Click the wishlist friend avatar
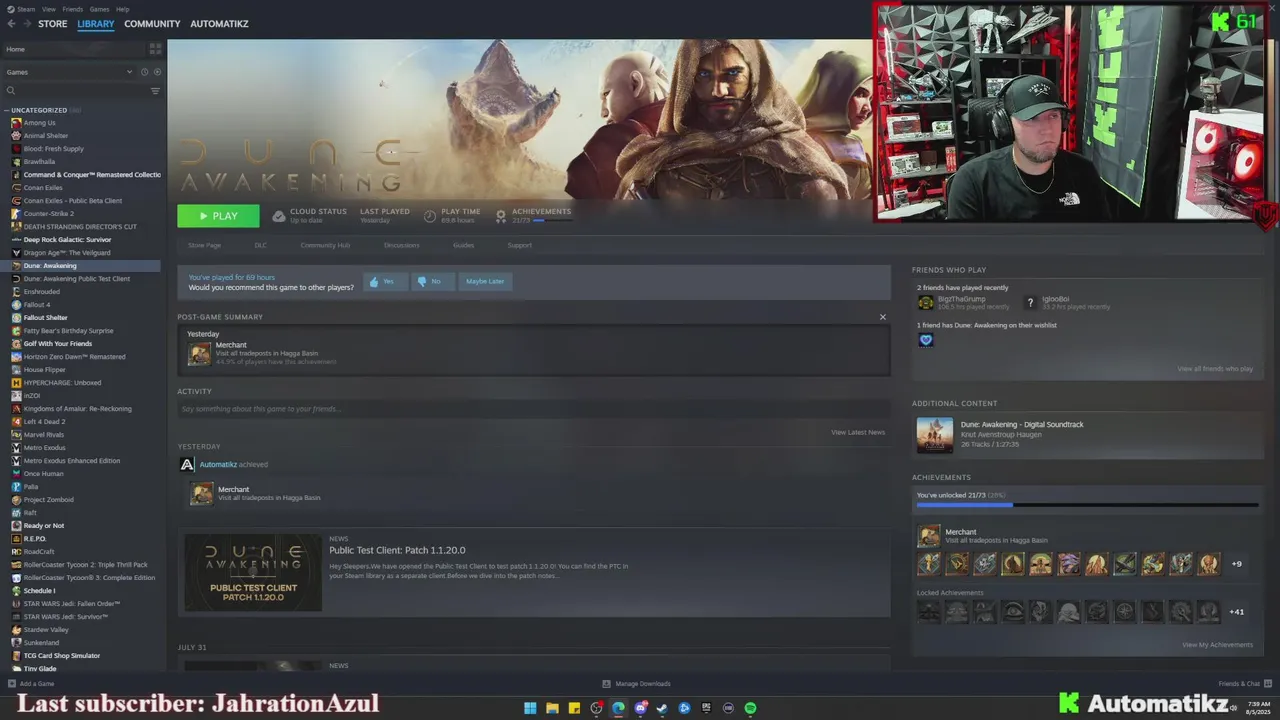 926,340
